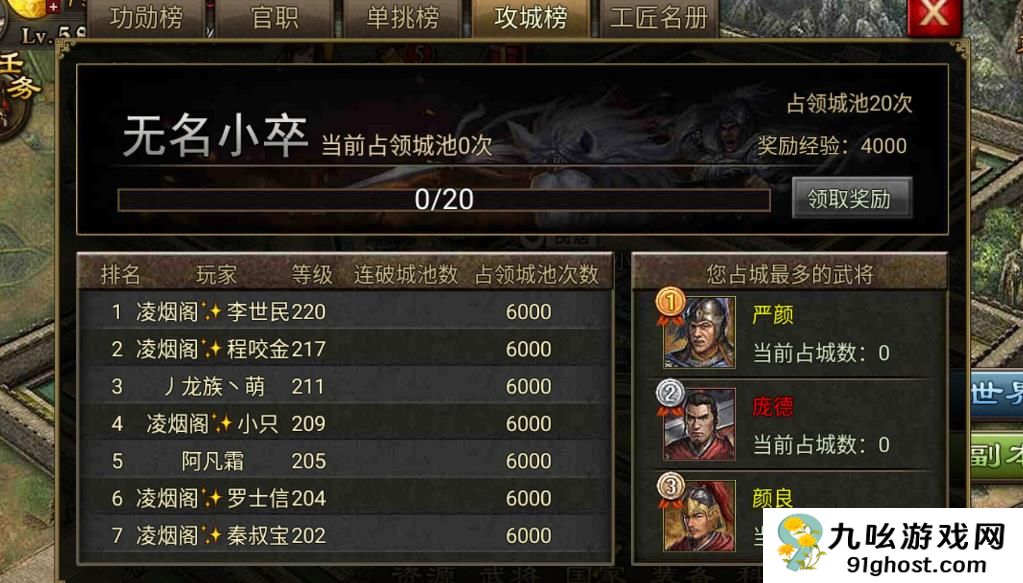Click the blue 世界 button on right edge
The width and height of the screenshot is (1023, 583).
tap(996, 394)
